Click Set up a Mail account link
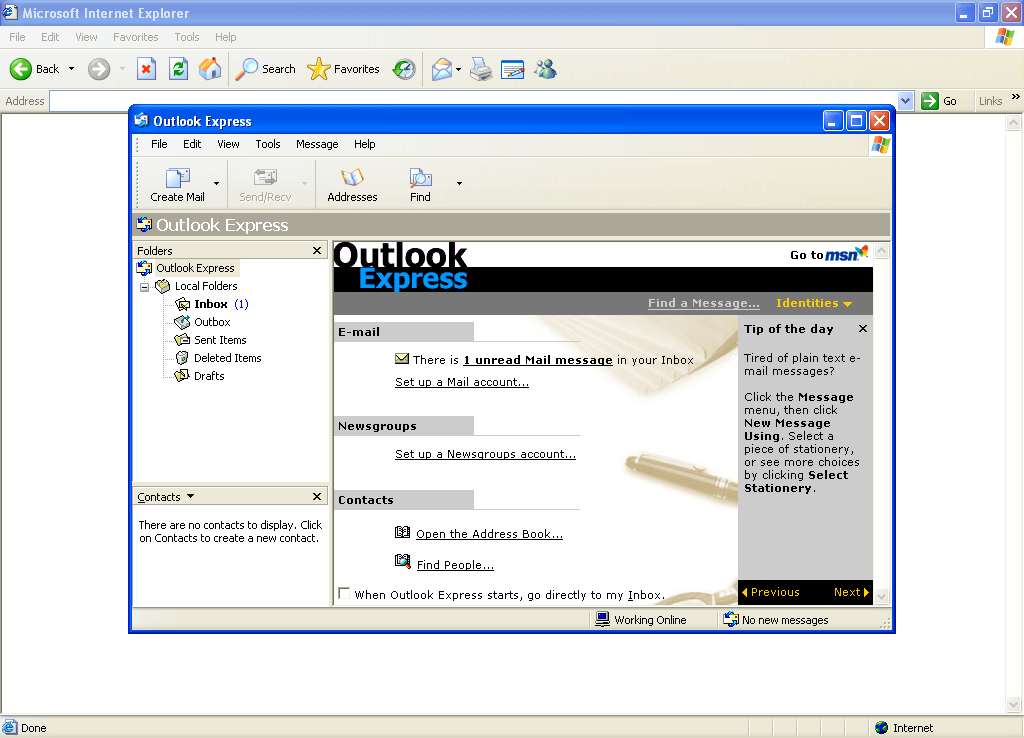This screenshot has width=1024, height=738. click(x=462, y=382)
